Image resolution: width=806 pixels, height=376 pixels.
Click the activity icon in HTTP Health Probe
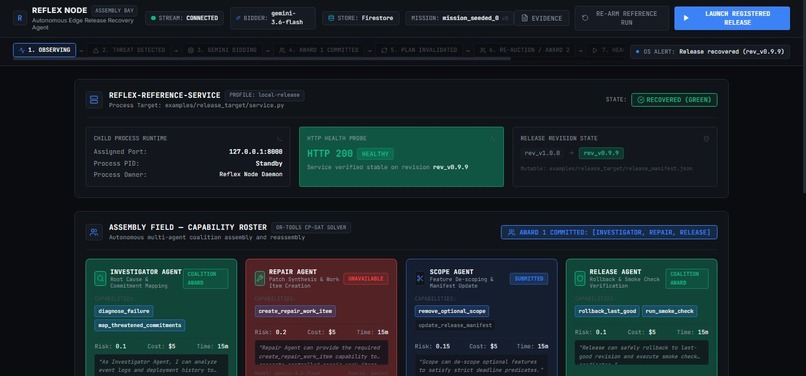(492, 139)
